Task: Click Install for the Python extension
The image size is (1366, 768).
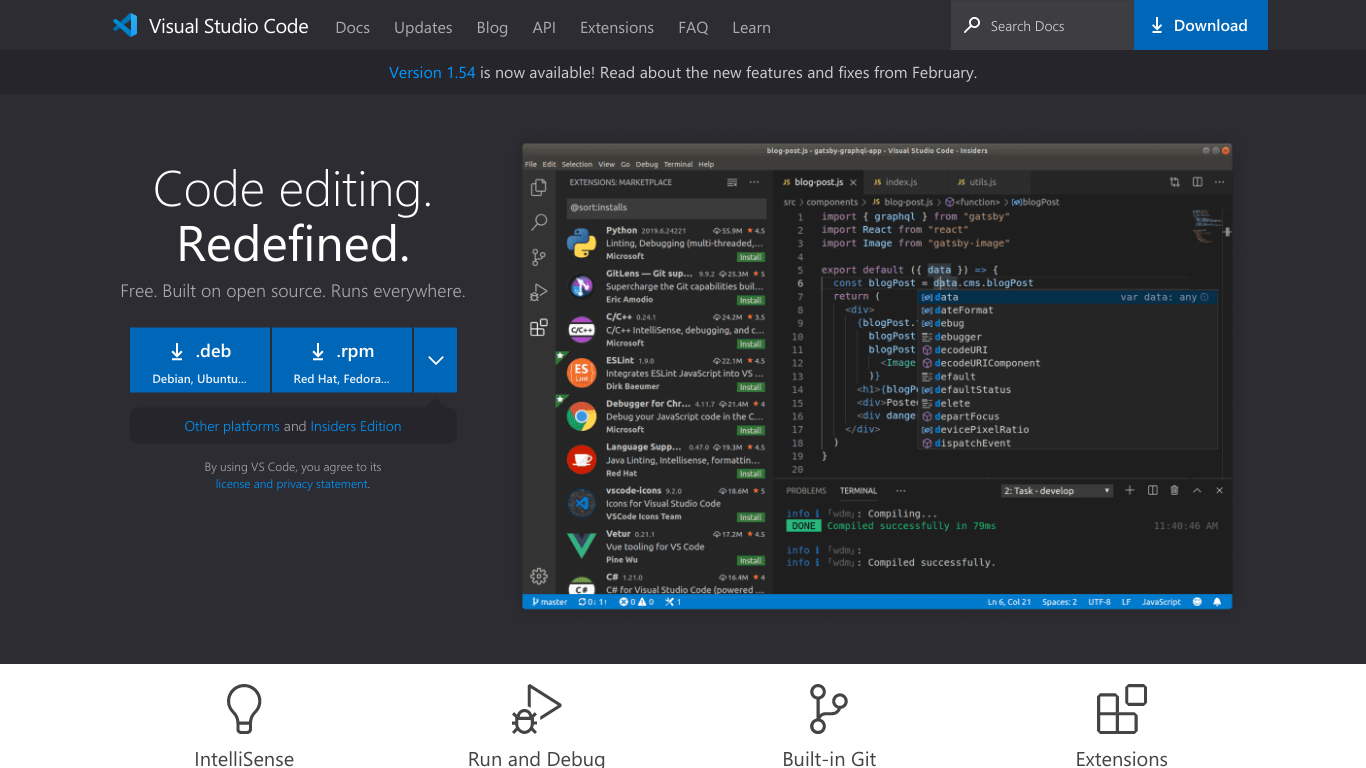Action: tap(751, 257)
